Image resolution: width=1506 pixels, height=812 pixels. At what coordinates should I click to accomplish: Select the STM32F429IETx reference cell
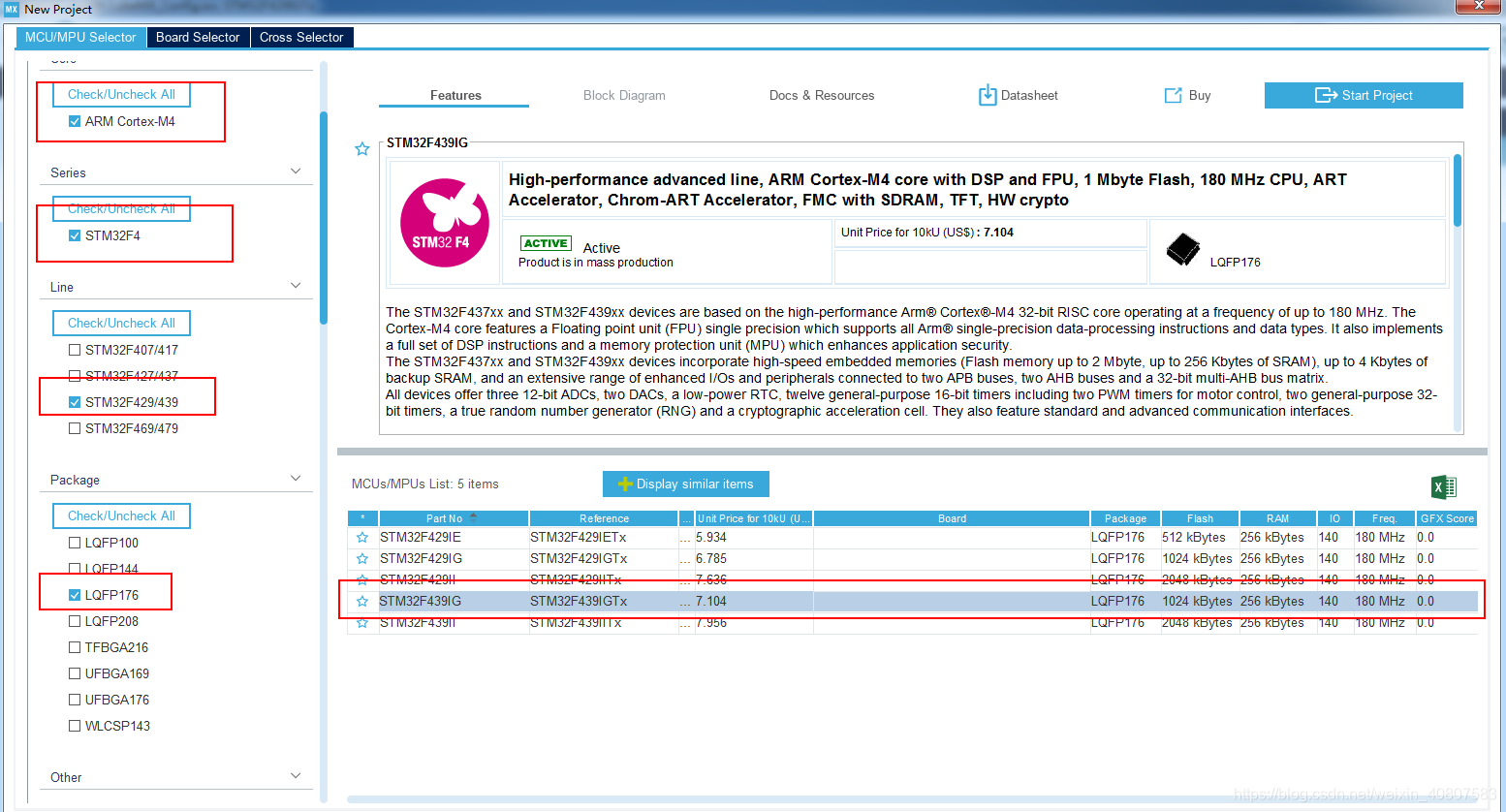(604, 537)
